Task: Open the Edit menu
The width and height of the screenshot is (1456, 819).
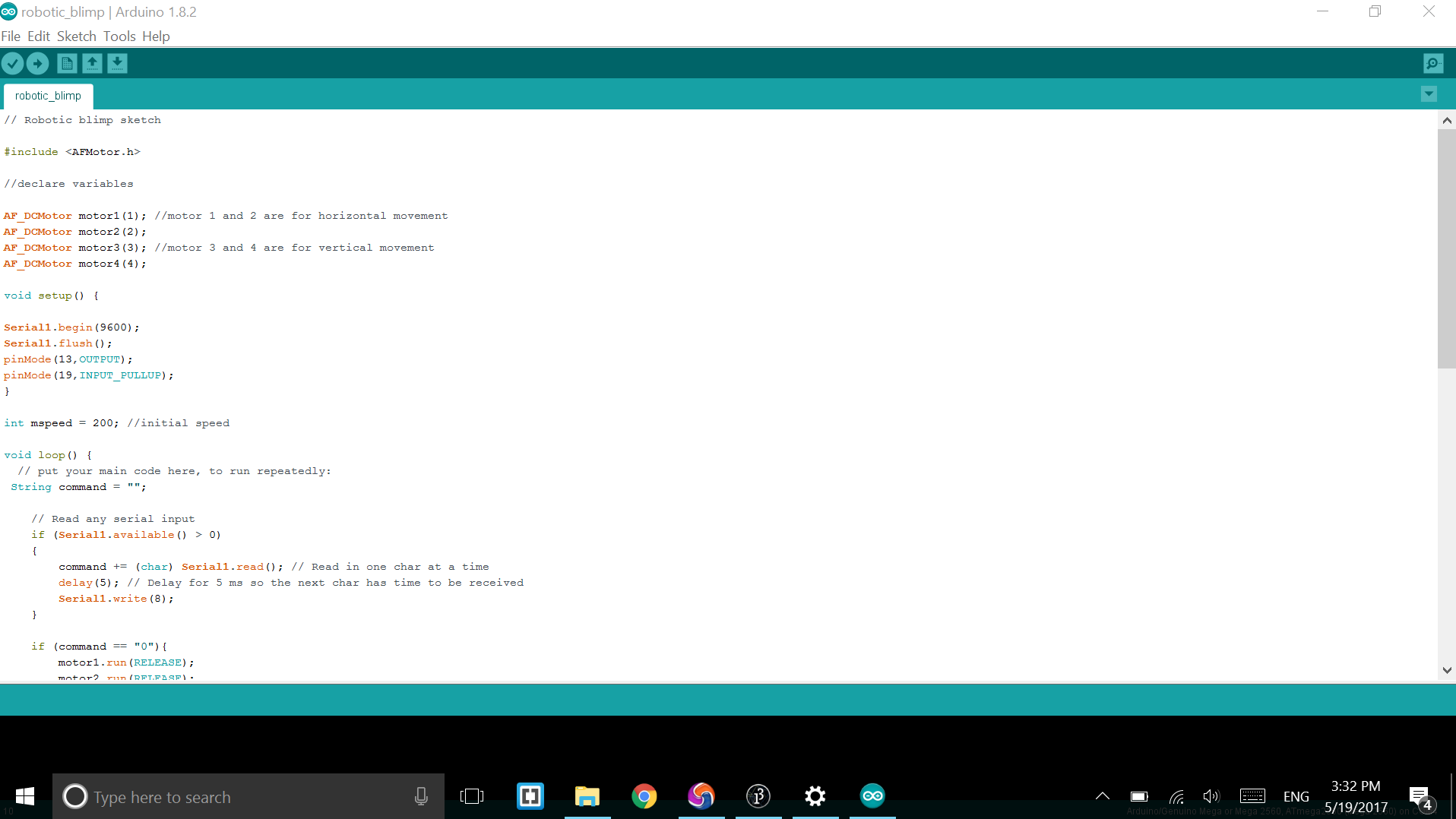Action: pos(39,36)
